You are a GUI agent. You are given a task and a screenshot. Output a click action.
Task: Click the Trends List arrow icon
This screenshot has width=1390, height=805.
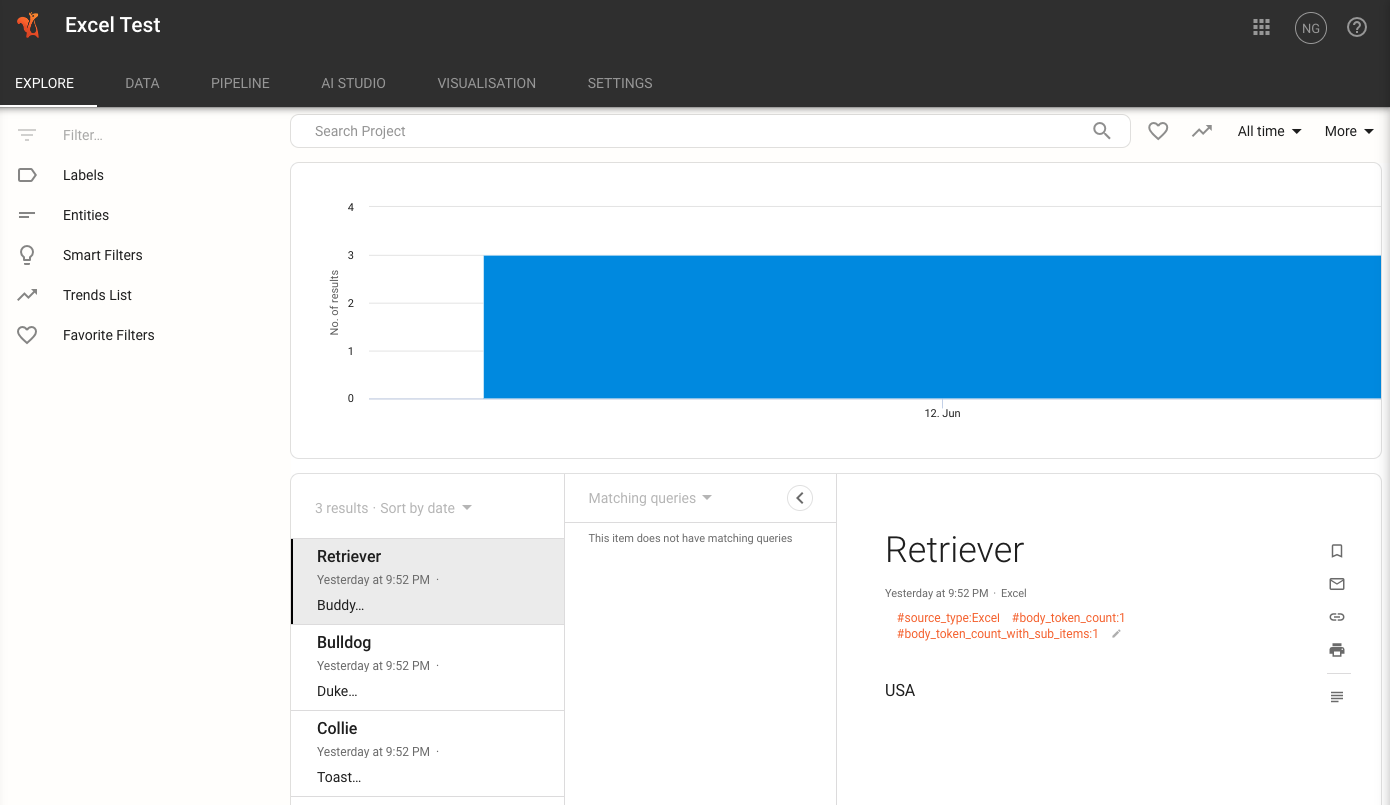pyautogui.click(x=27, y=295)
